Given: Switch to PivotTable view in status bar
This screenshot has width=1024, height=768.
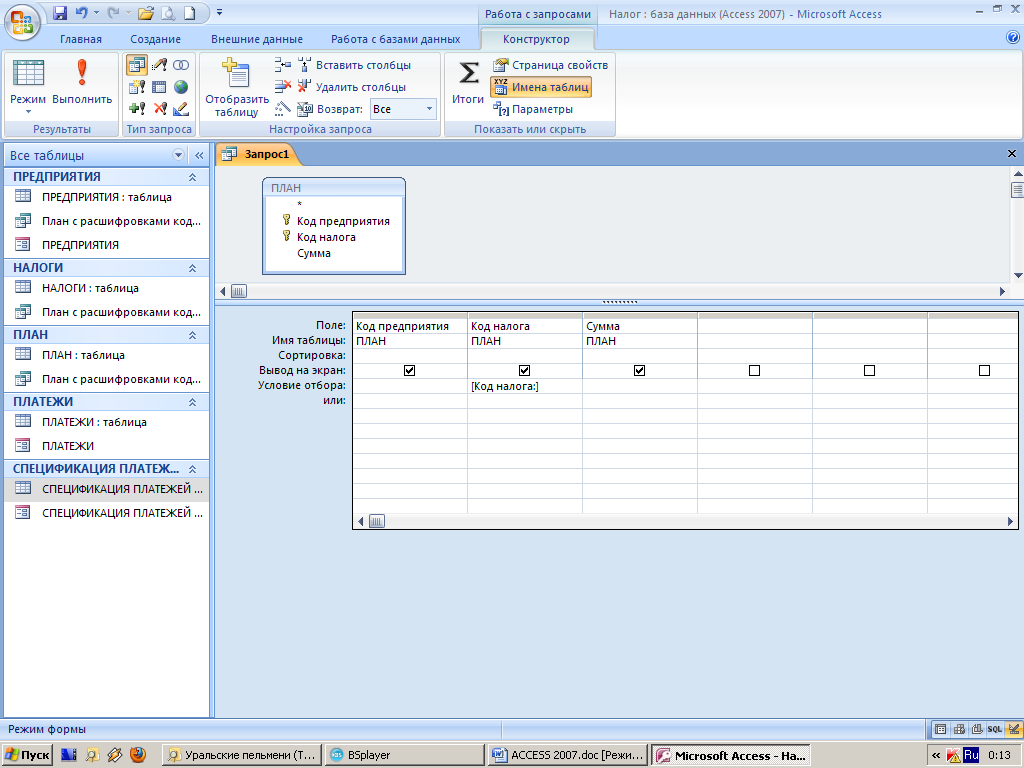Looking at the screenshot, I should (959, 729).
